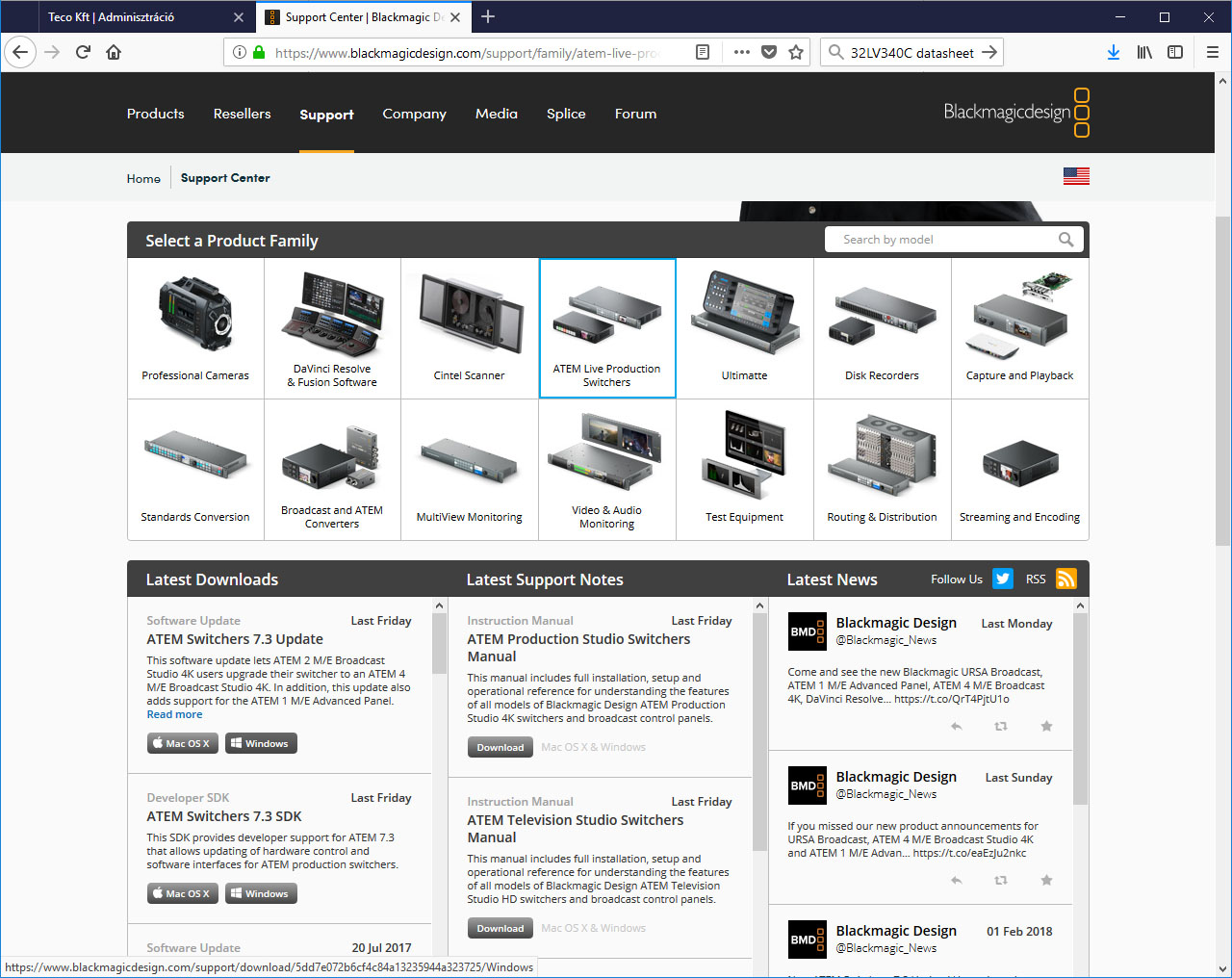Open Standards Conversion family
This screenshot has height=978, width=1232.
[x=195, y=470]
